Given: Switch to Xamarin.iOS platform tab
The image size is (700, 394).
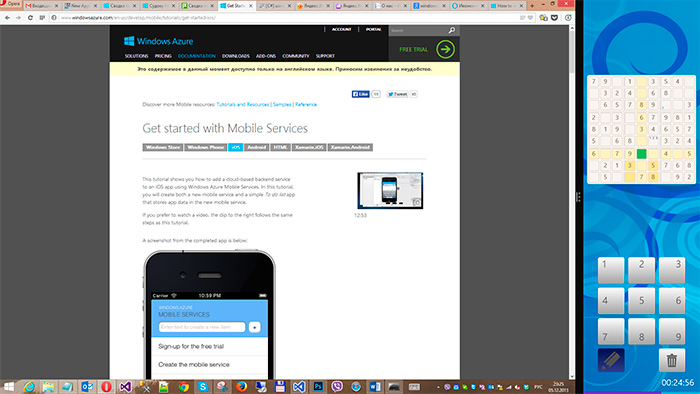Looking at the screenshot, I should click(x=309, y=147).
